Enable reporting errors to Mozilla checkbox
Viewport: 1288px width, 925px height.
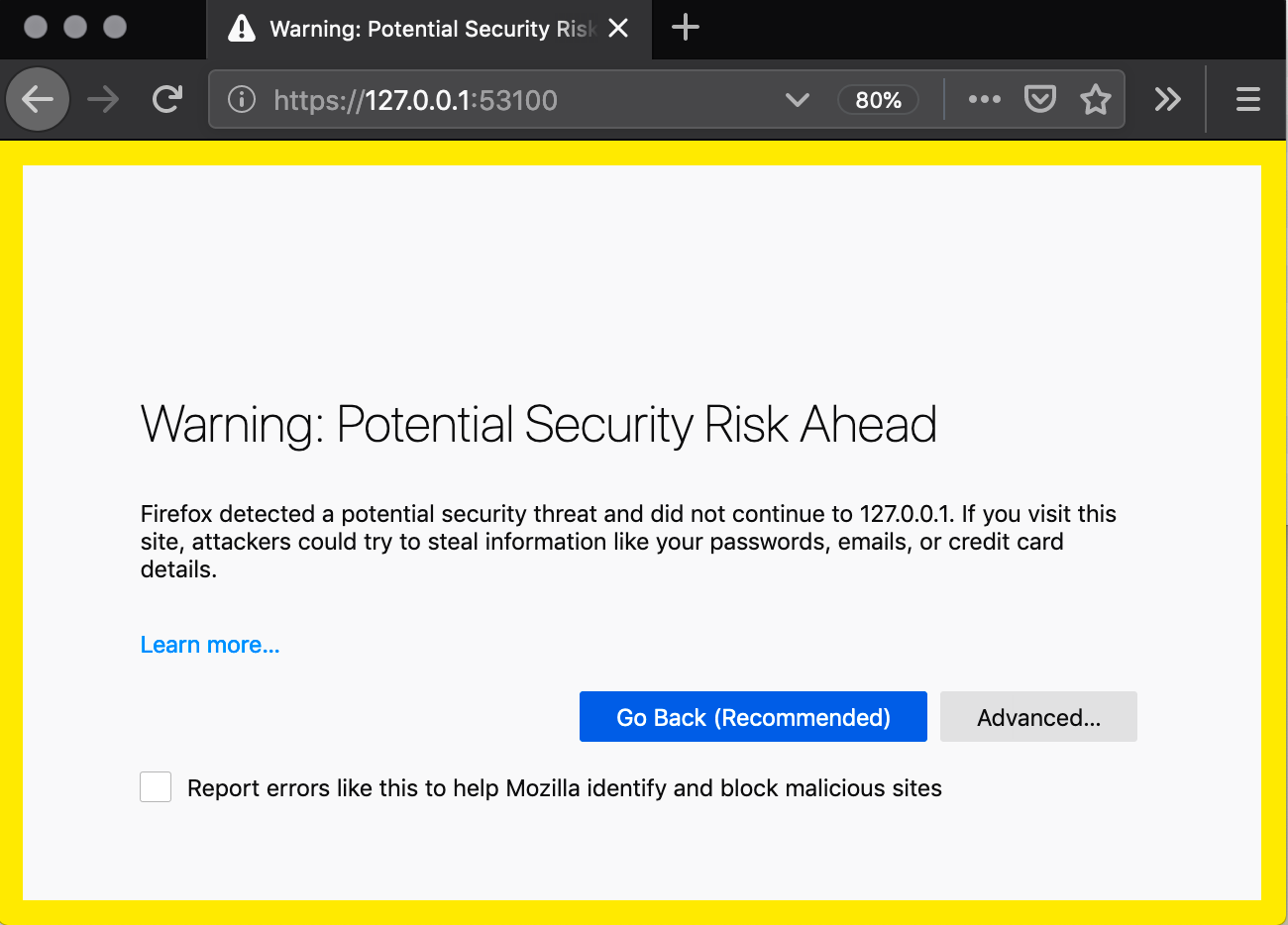pyautogui.click(x=156, y=787)
